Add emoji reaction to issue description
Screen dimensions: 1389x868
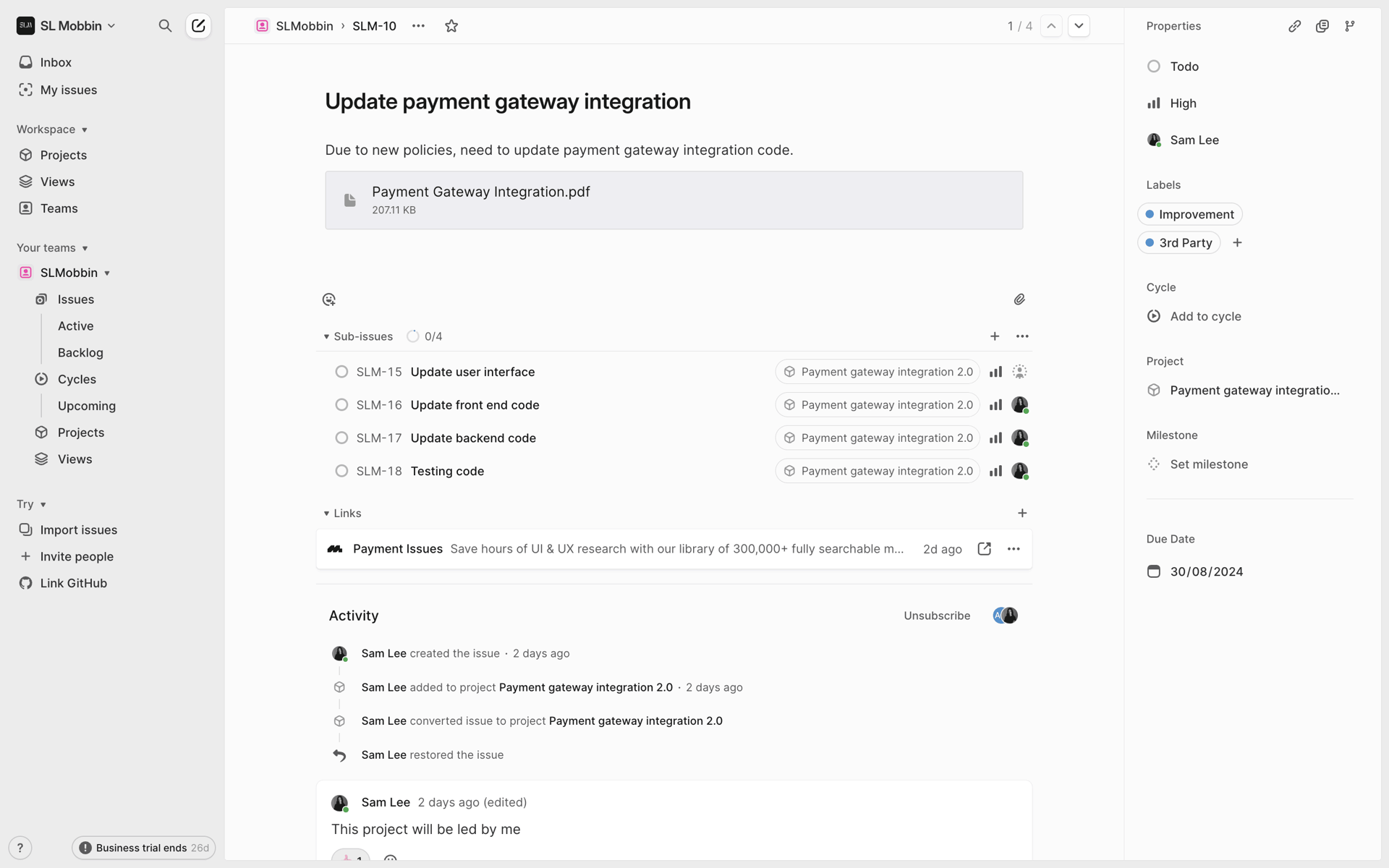pyautogui.click(x=329, y=299)
